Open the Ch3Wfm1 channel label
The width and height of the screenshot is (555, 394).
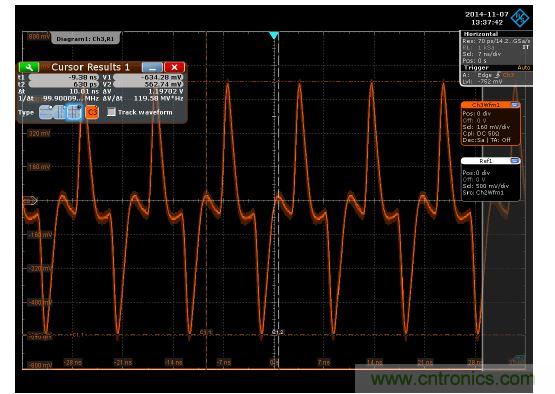click(486, 105)
